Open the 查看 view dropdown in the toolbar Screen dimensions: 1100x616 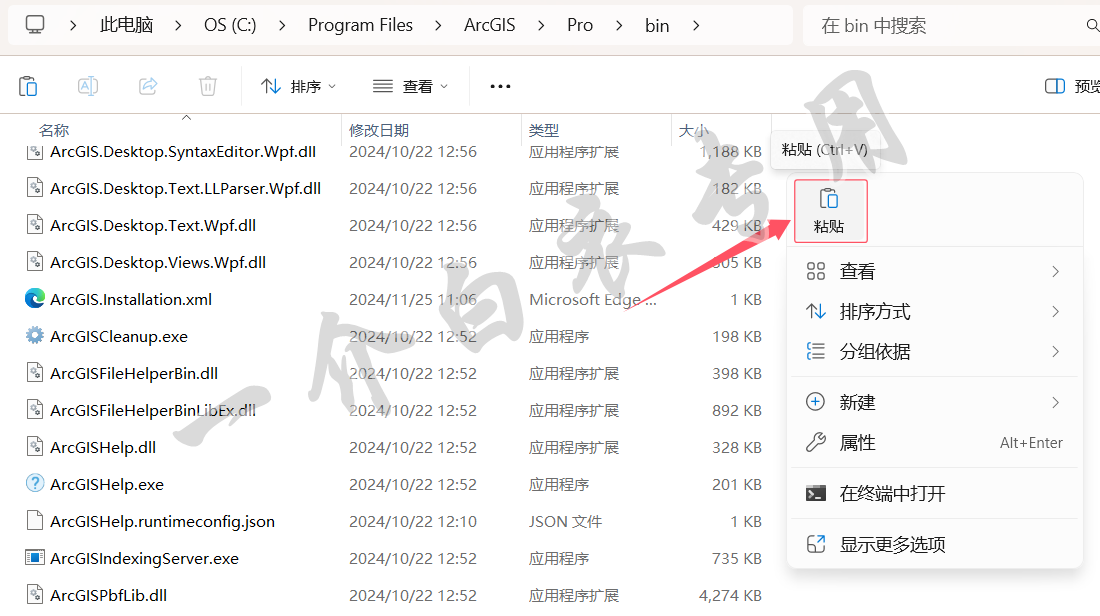pyautogui.click(x=410, y=86)
